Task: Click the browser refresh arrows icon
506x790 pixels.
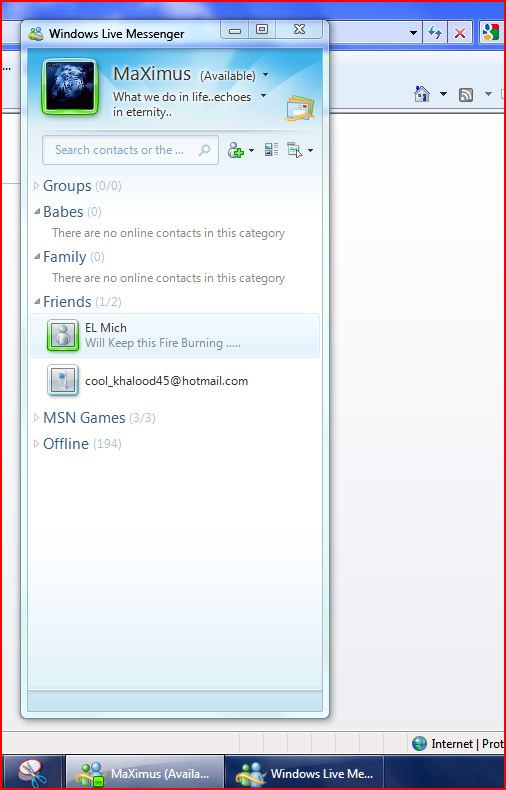Action: [434, 33]
